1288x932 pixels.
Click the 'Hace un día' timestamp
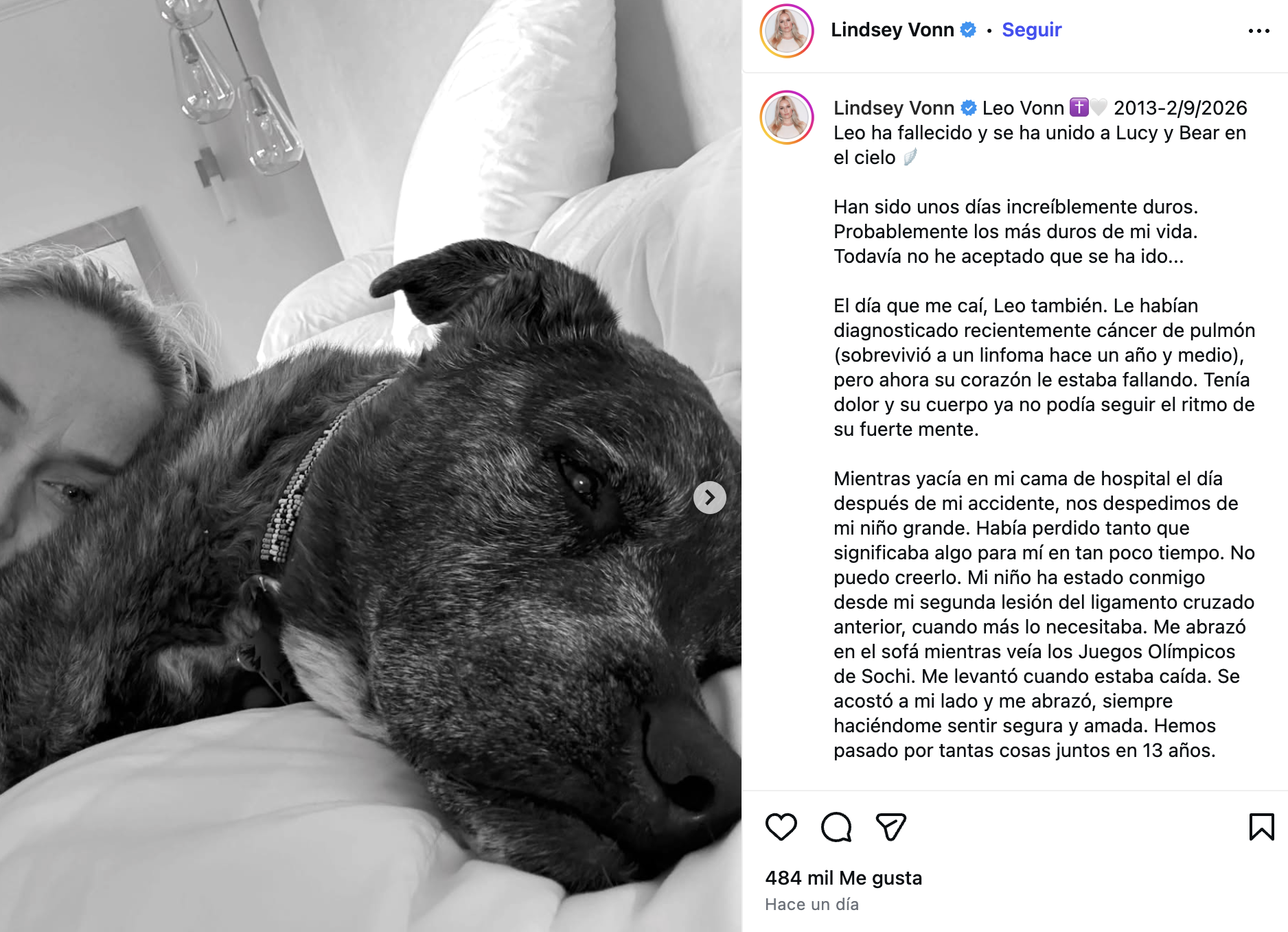pyautogui.click(x=812, y=905)
